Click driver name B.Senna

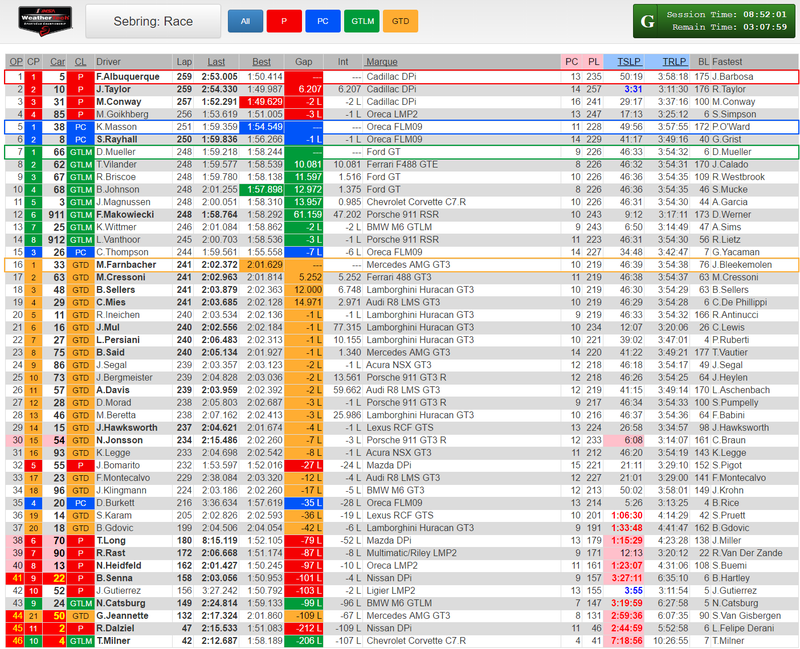114,578
